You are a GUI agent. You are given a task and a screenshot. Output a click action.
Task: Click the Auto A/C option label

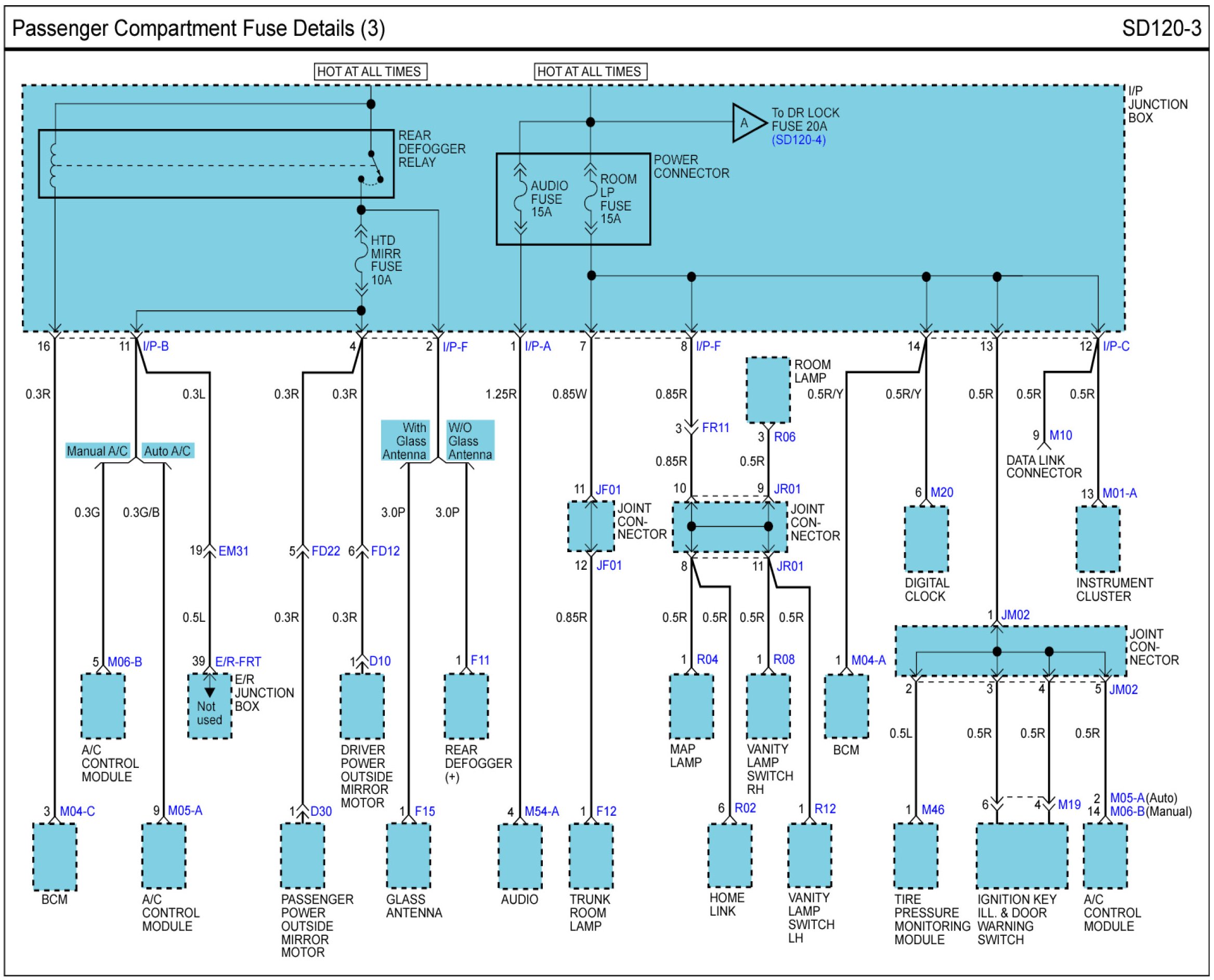(x=167, y=451)
